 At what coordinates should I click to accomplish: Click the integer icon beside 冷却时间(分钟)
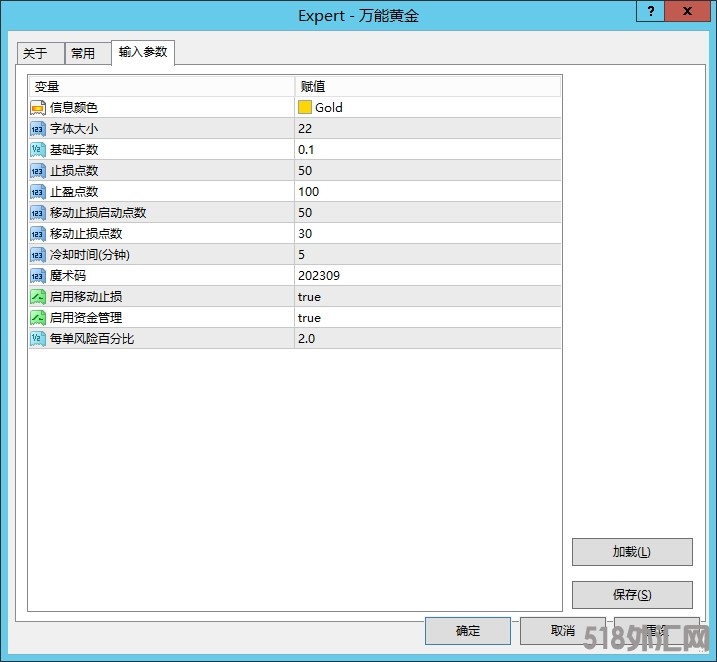(38, 255)
